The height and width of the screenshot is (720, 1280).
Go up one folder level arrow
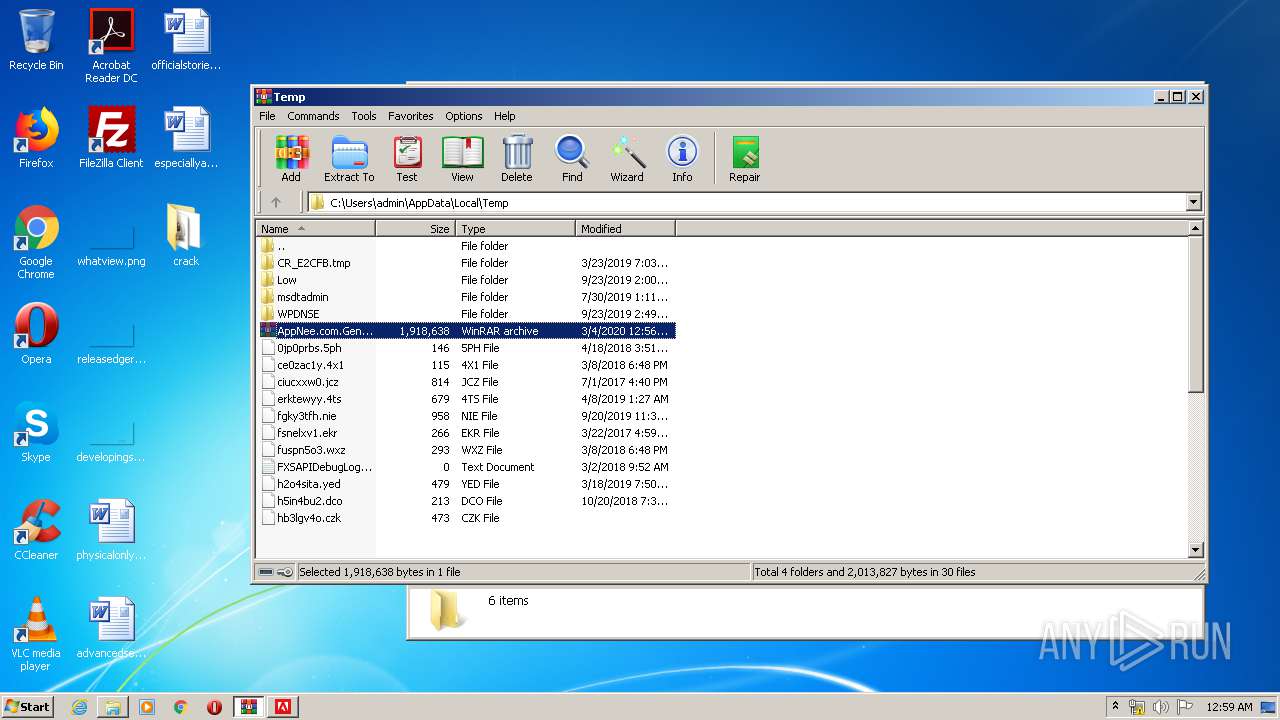pos(276,202)
